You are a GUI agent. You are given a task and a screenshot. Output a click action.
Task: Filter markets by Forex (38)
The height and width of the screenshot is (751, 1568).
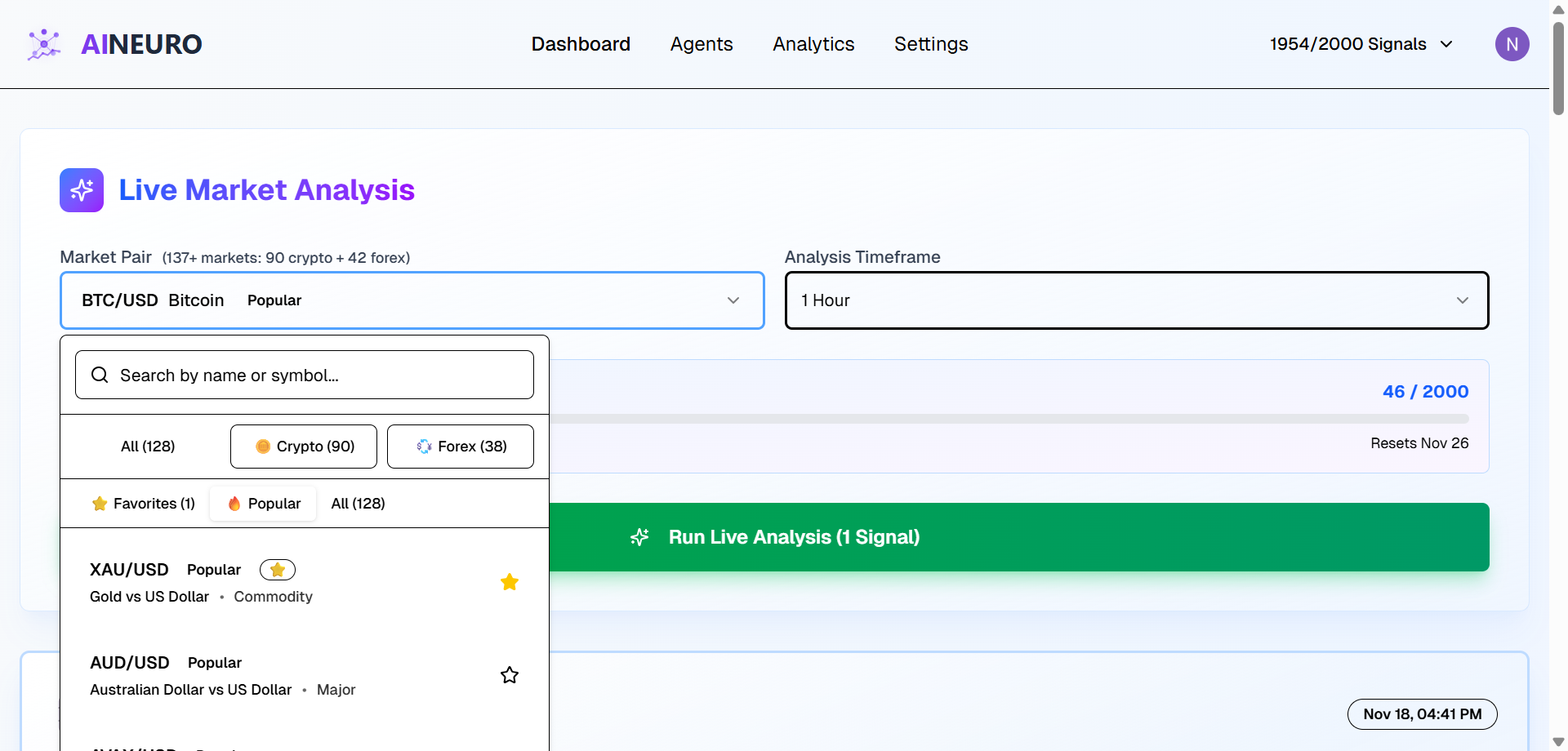[461, 447]
